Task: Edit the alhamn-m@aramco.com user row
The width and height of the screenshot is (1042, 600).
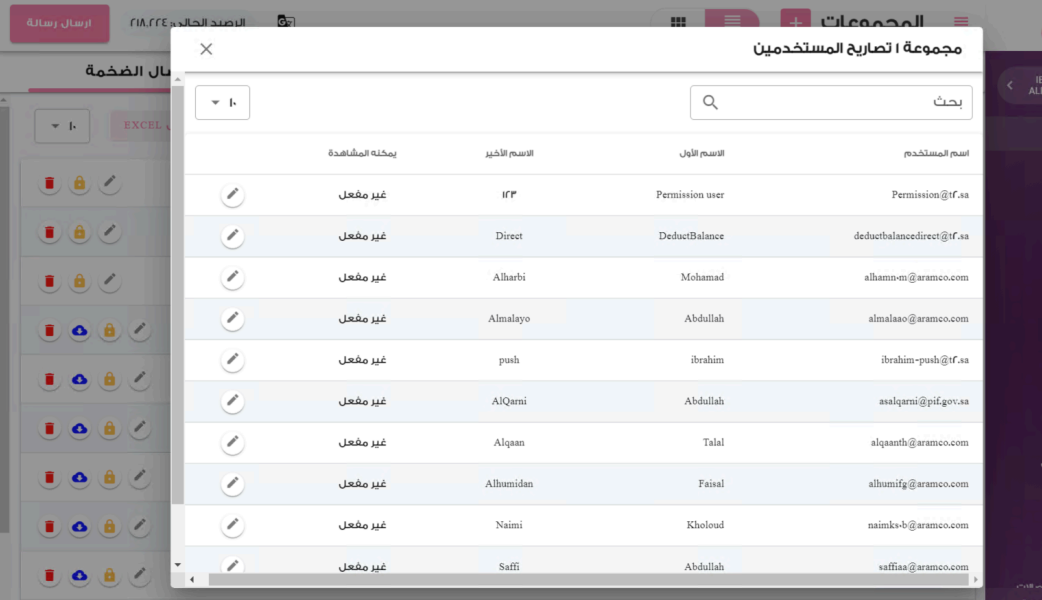Action: [233, 277]
